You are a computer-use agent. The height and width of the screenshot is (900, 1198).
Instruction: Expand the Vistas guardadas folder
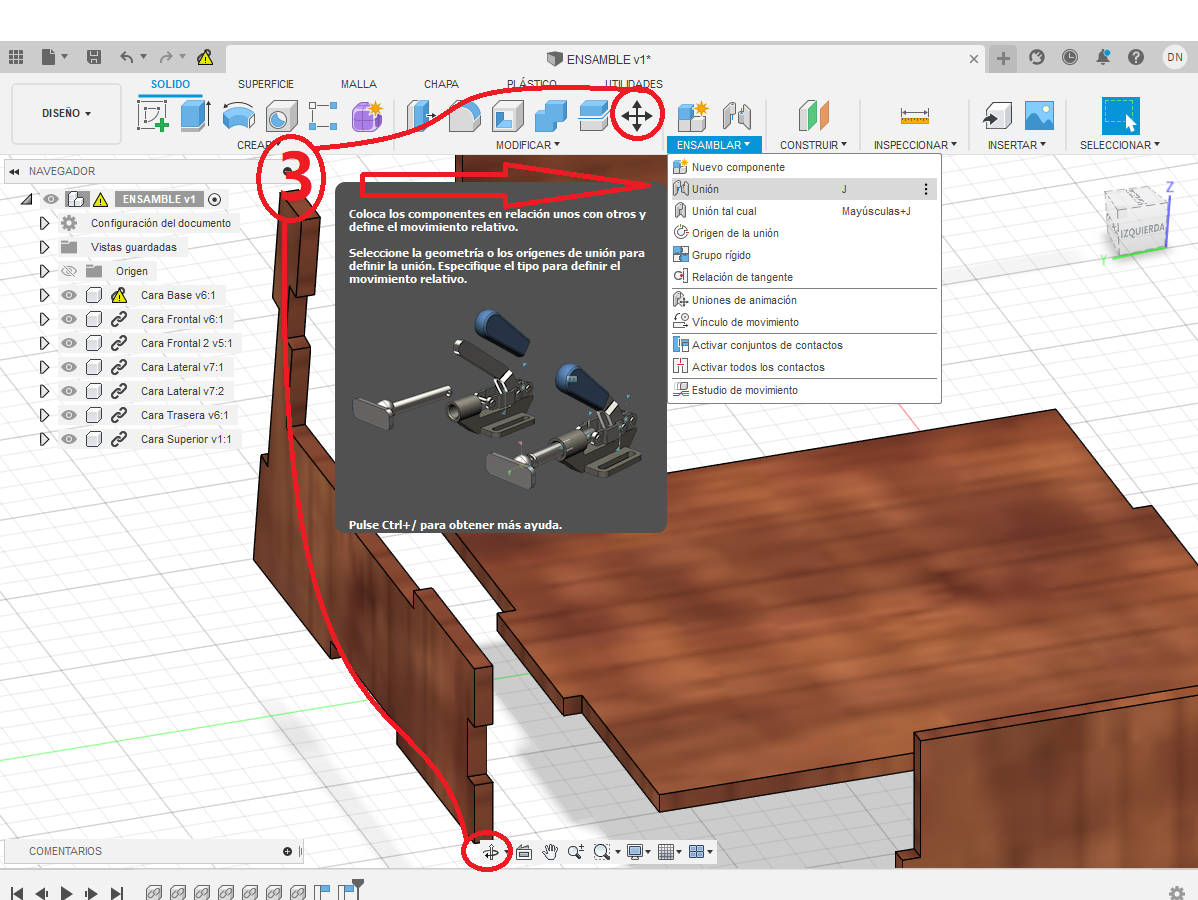pyautogui.click(x=44, y=248)
